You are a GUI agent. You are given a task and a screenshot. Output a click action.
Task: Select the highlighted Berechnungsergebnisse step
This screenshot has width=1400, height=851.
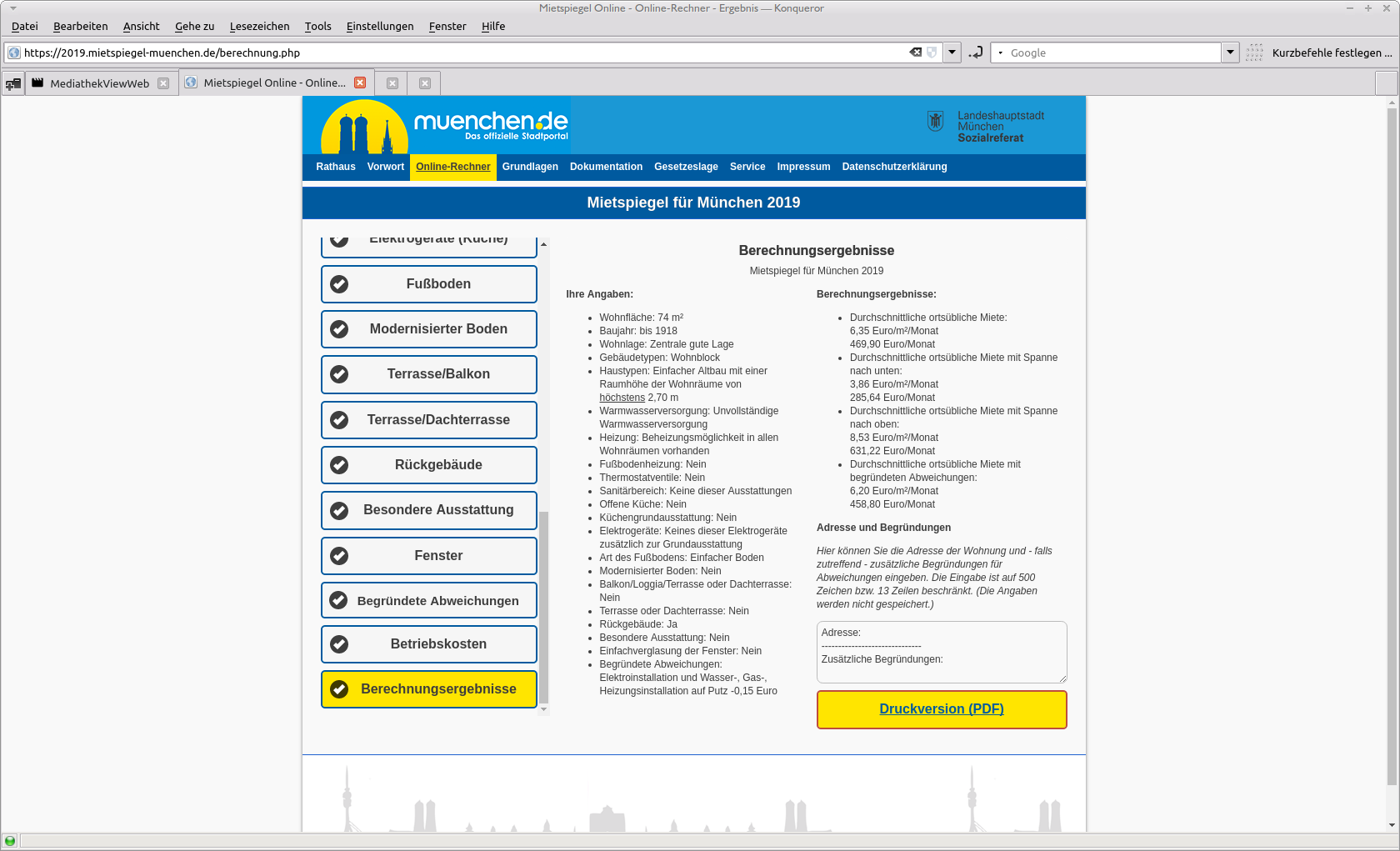[429, 689]
